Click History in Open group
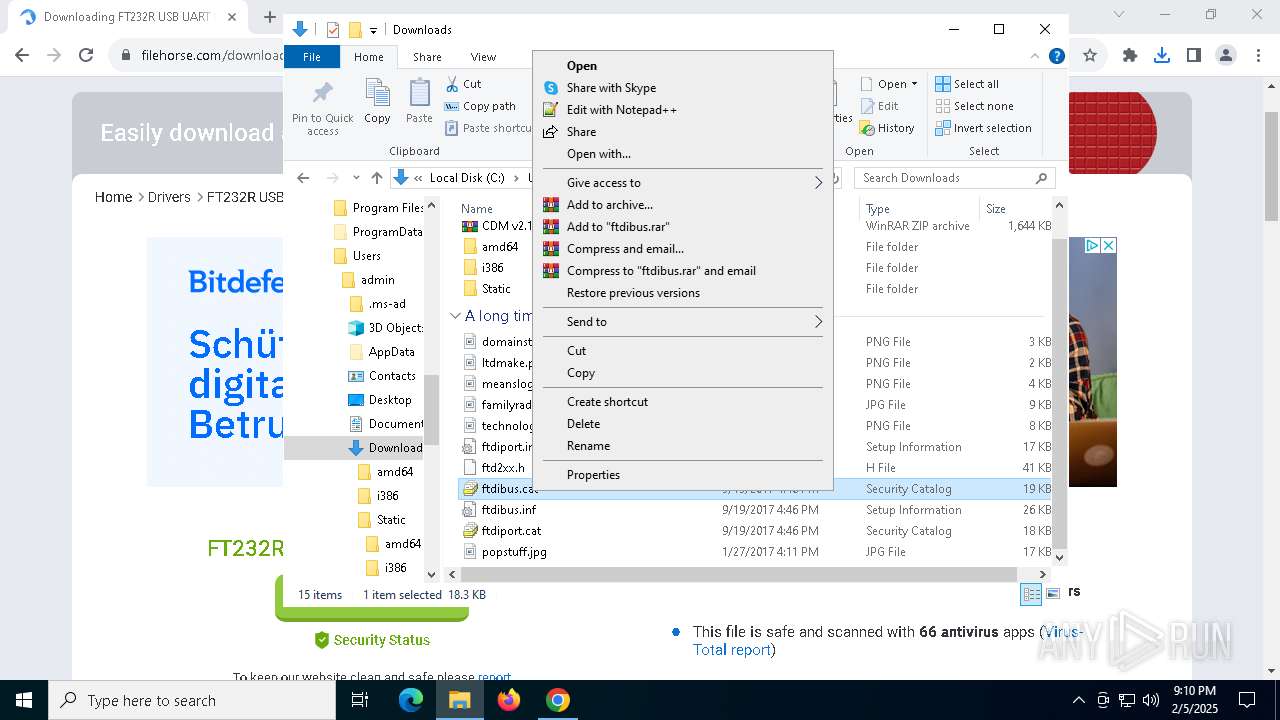The width and height of the screenshot is (1280, 720). coord(887,128)
